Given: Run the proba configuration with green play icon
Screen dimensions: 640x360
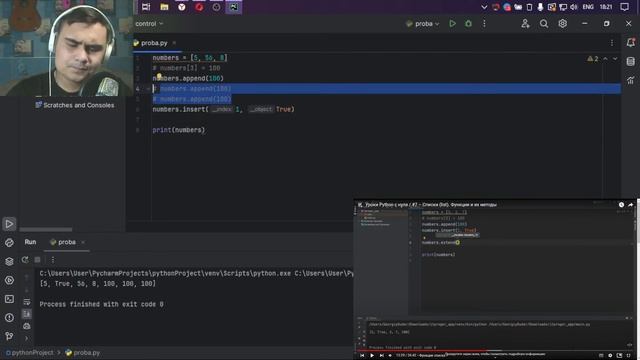Looking at the screenshot, I should 452,24.
